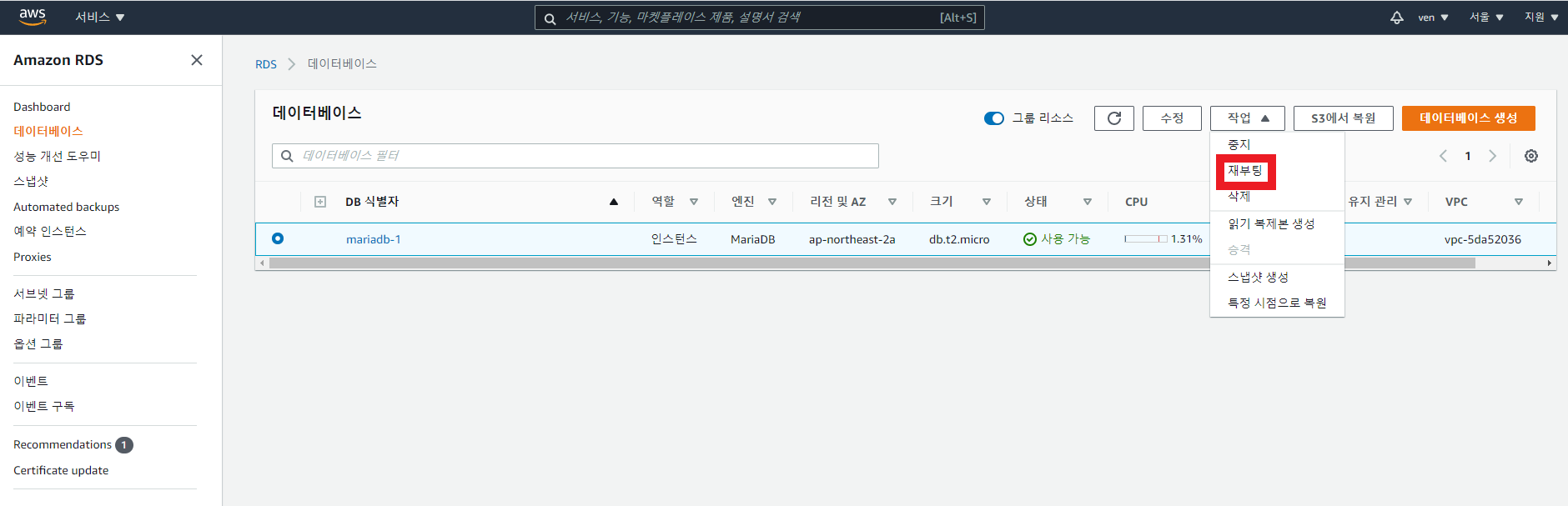1568x506 pixels.
Task: Open 파라미터 그룹 in sidebar
Action: (x=50, y=319)
